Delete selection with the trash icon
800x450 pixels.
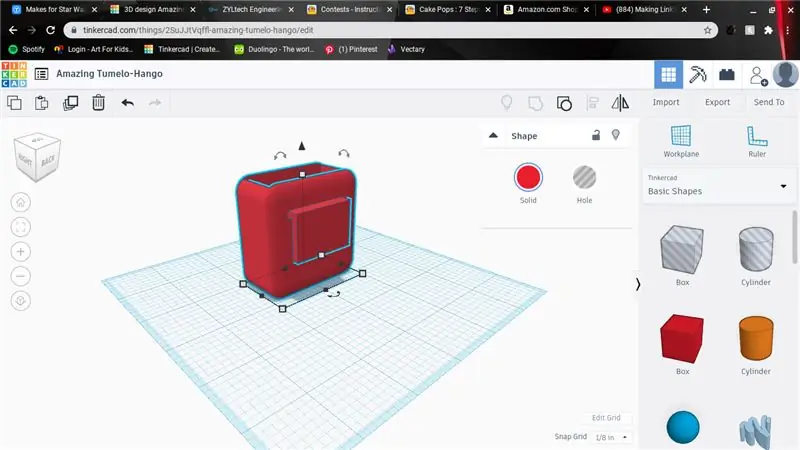point(98,103)
